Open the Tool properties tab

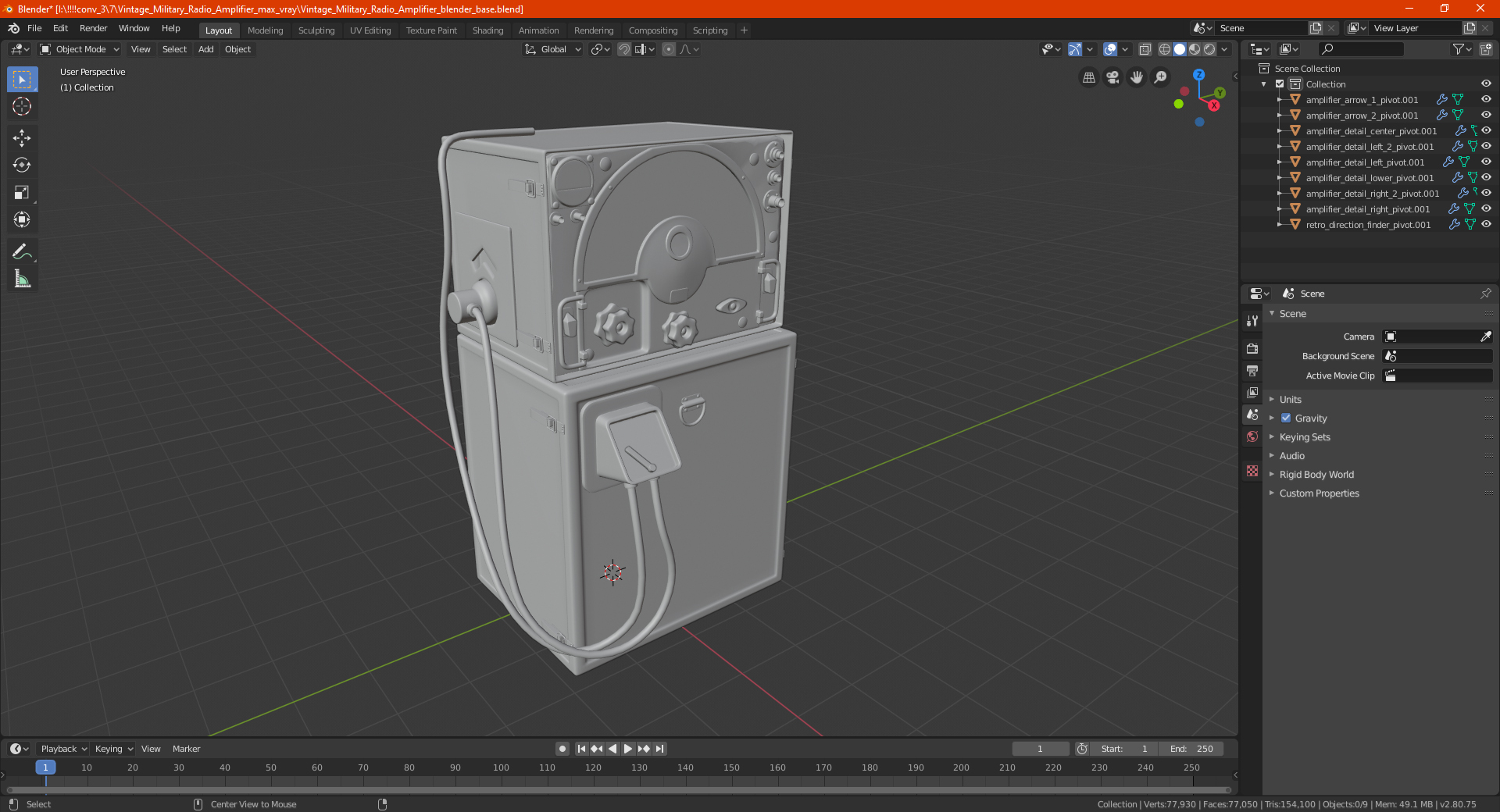1252,321
